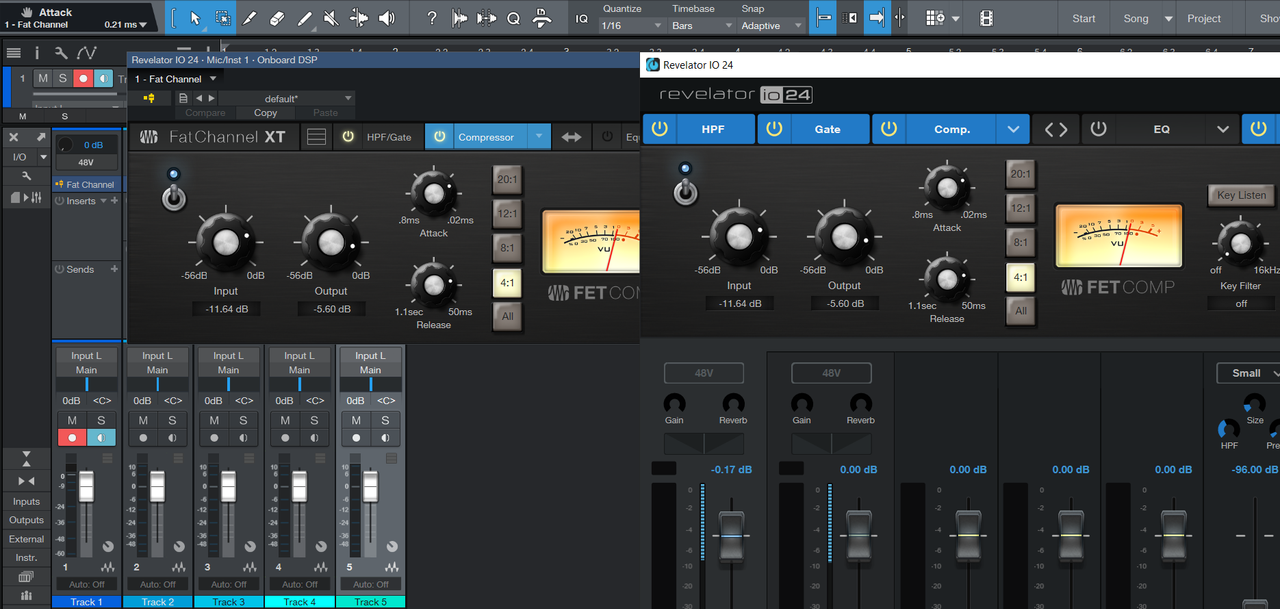Screen dimensions: 1280x609
Task: Toggle Comp. power in Revelator IO 24
Action: click(889, 129)
